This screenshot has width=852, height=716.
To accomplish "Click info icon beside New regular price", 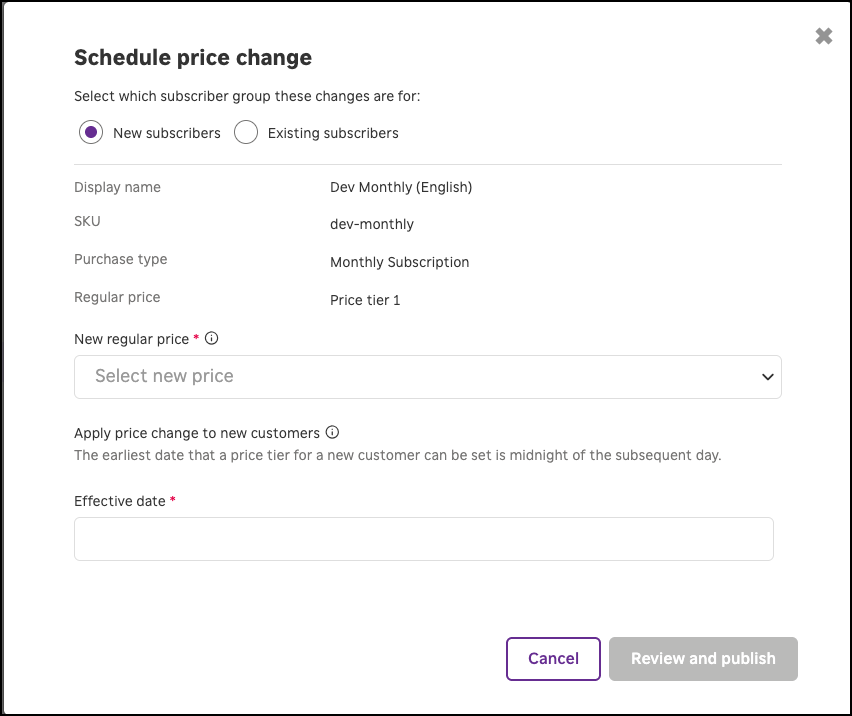I will pyautogui.click(x=211, y=339).
